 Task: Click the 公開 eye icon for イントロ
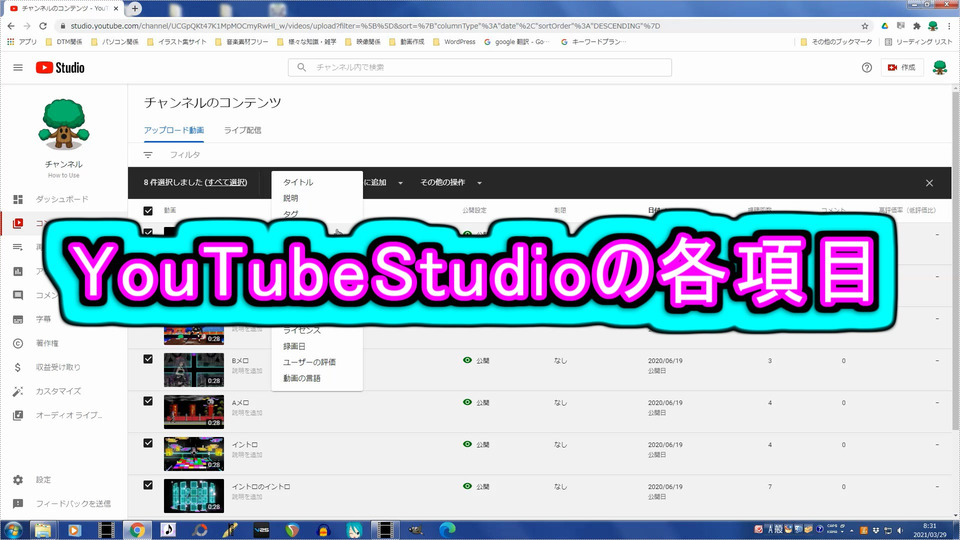pos(467,444)
